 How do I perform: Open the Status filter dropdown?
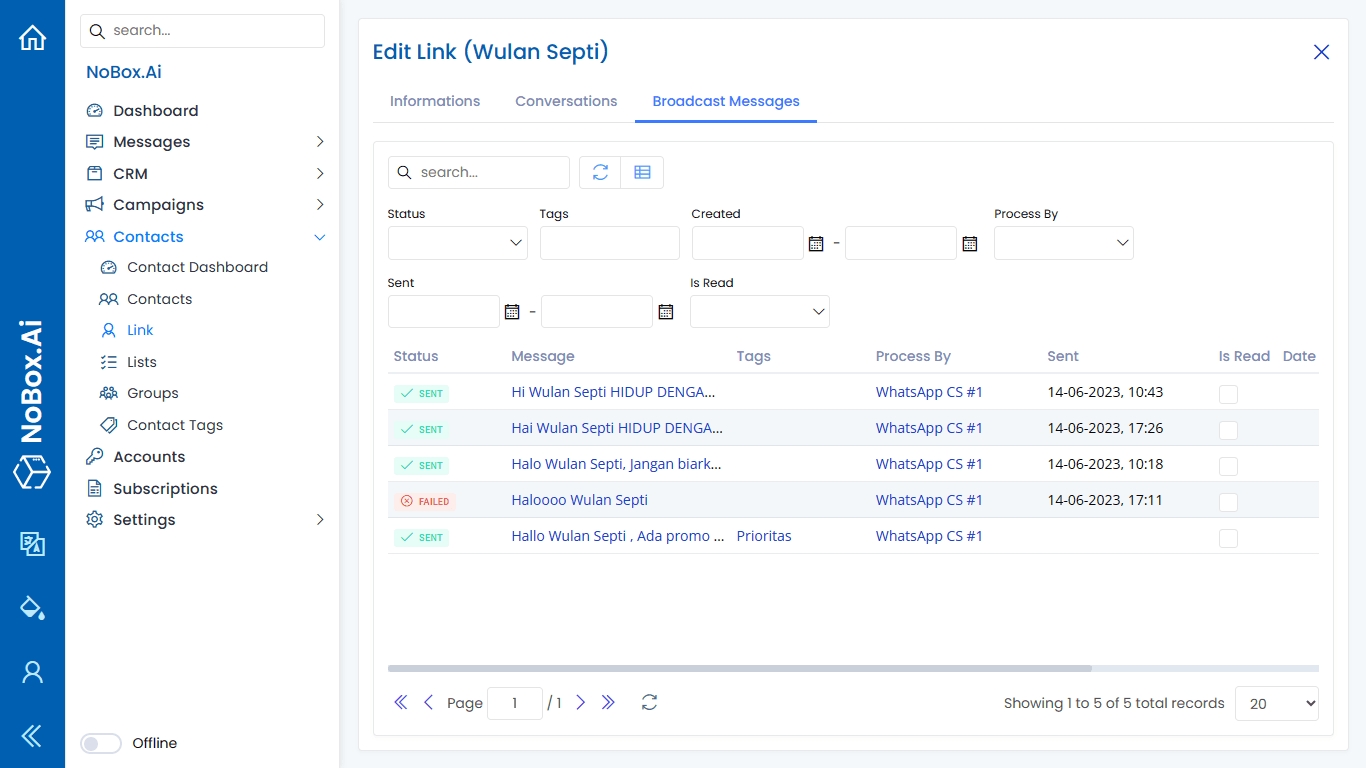(457, 243)
